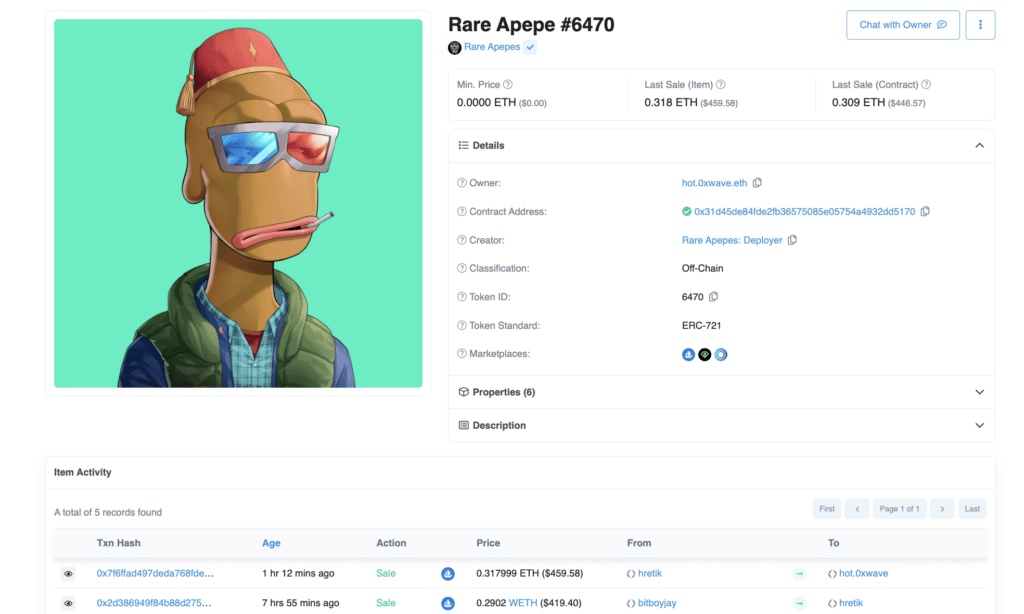Click the Min. Price help icon
Viewport: 1024px width, 614px height.
point(508,85)
